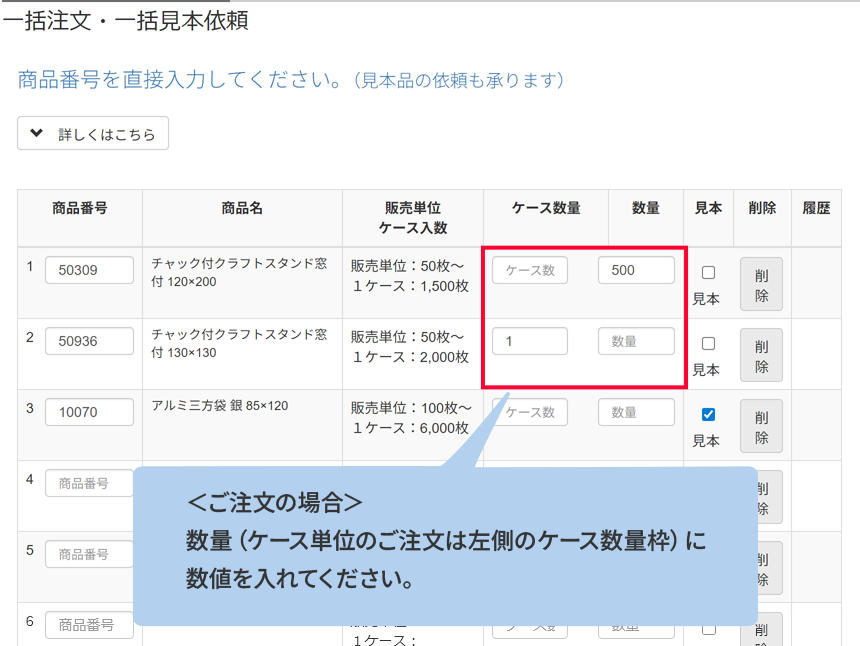Select the product number field containing 10070

tap(89, 412)
